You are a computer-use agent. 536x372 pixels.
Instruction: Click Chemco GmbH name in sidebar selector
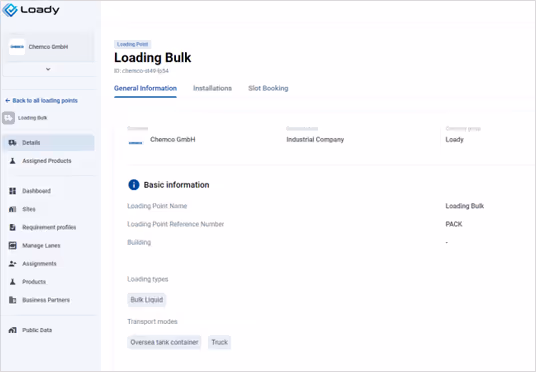(48, 47)
